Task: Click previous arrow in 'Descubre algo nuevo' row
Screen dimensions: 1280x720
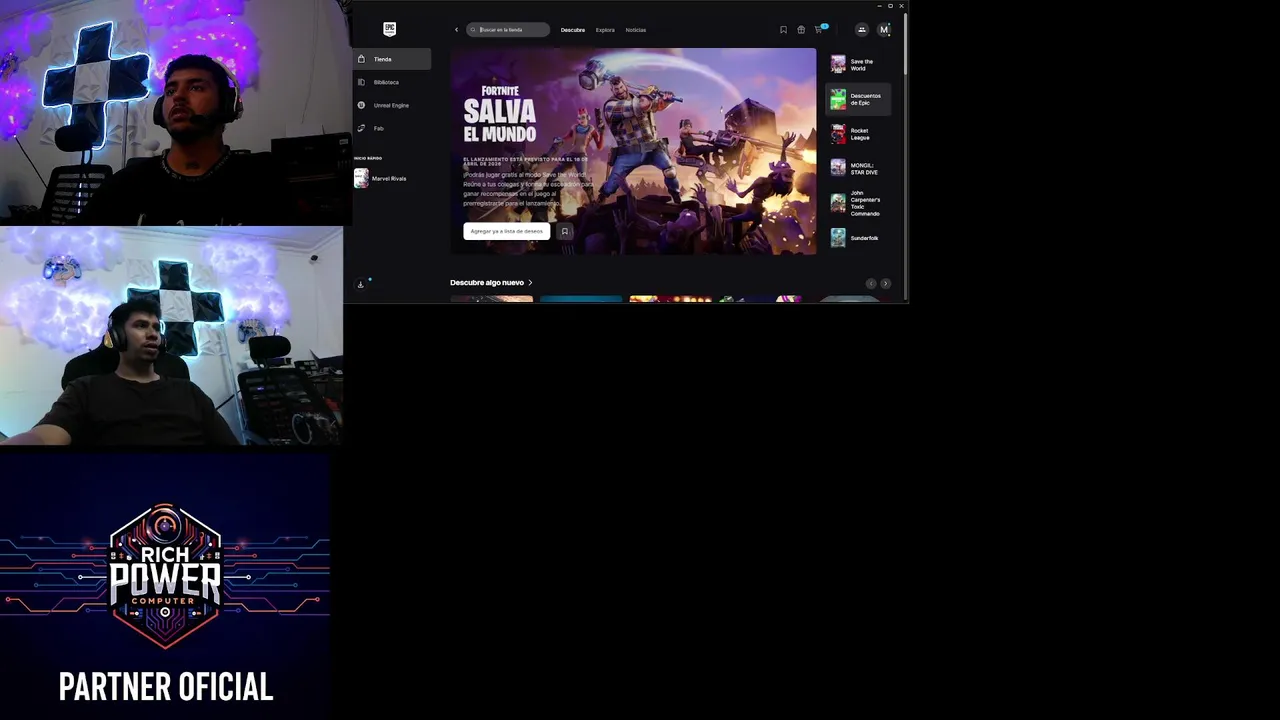Action: tap(871, 284)
